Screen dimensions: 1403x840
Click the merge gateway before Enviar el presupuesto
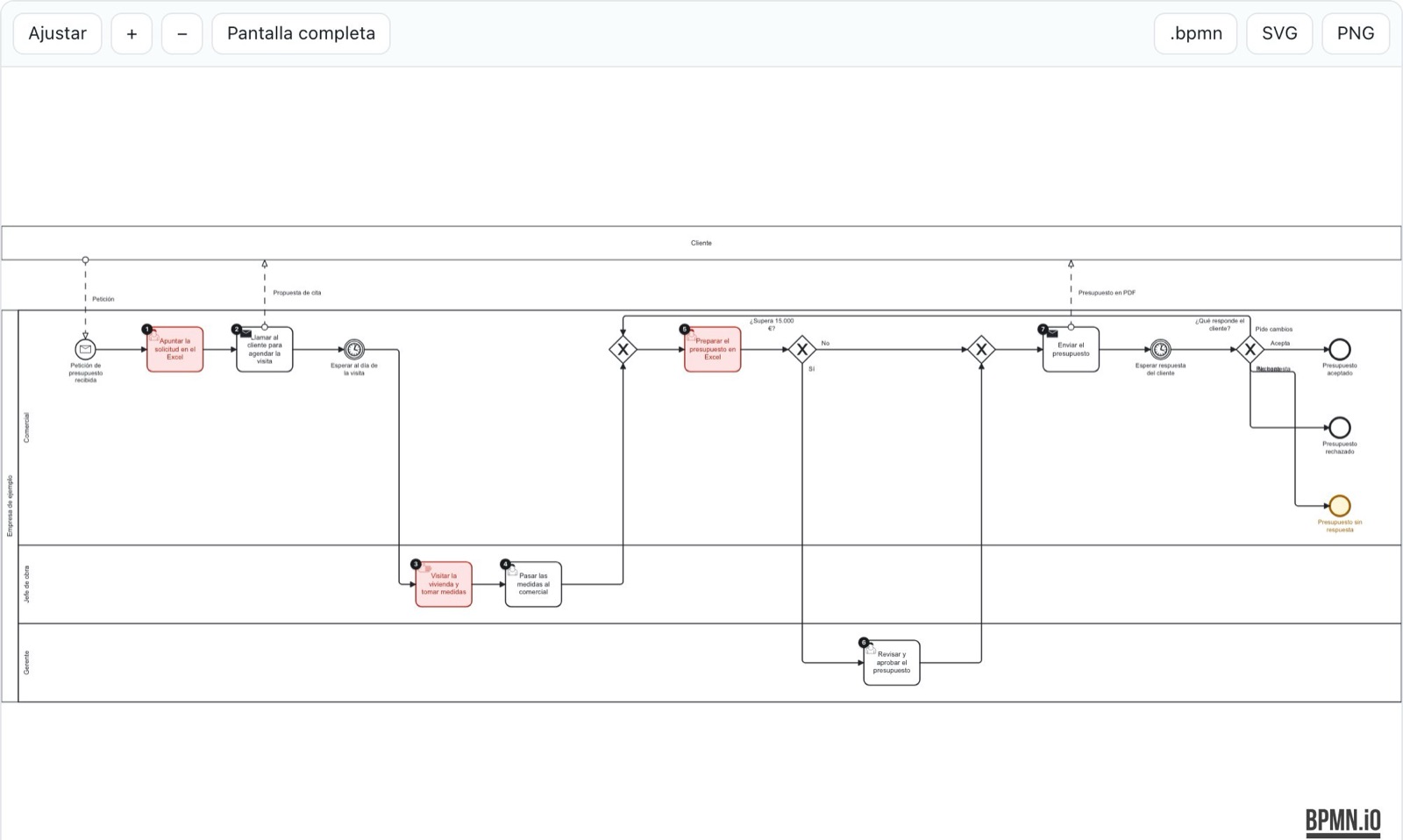(981, 350)
